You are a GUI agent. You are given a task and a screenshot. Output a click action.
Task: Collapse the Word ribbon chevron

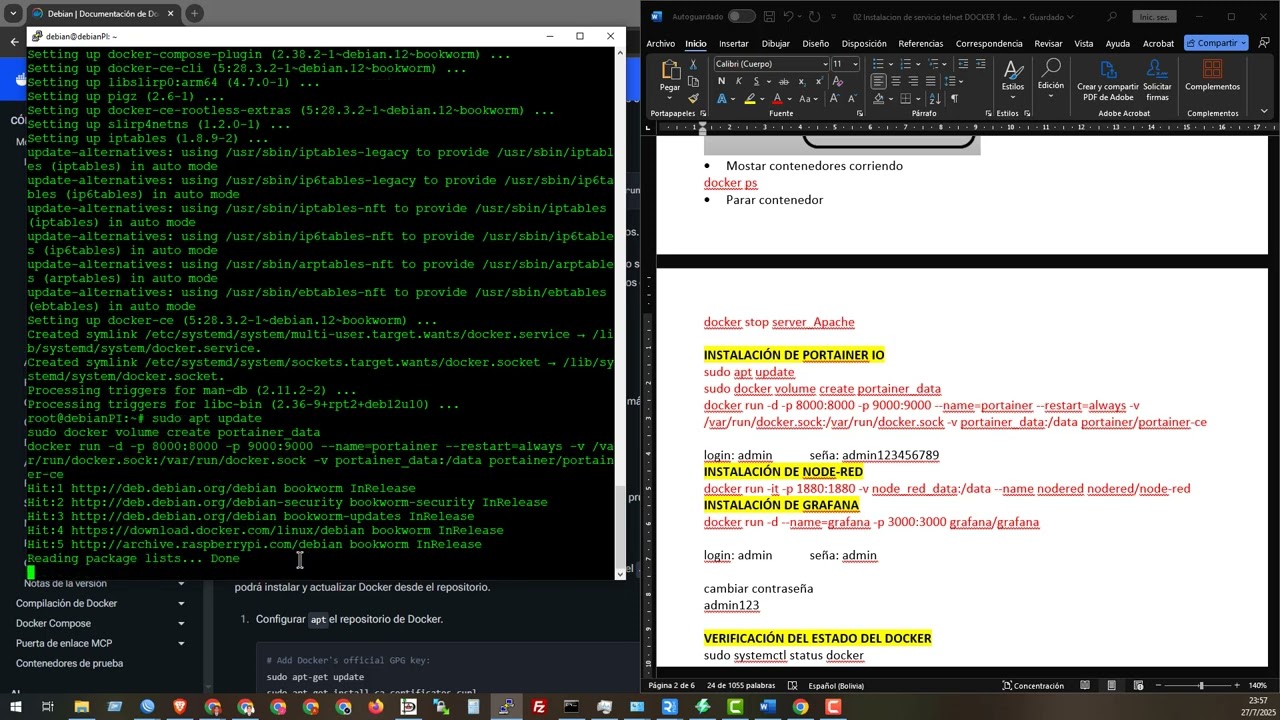[x=1265, y=113]
